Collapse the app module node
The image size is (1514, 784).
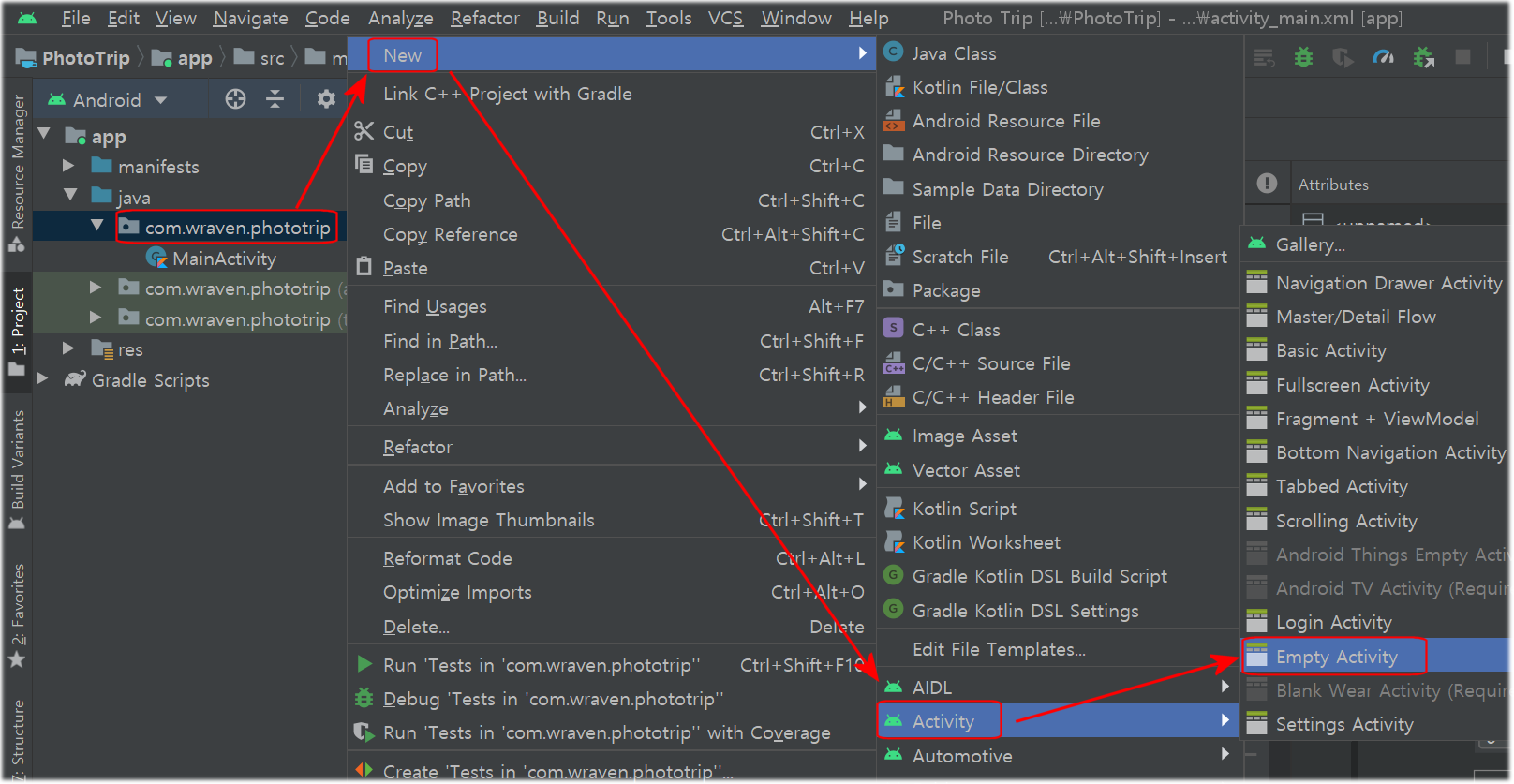pos(44,135)
